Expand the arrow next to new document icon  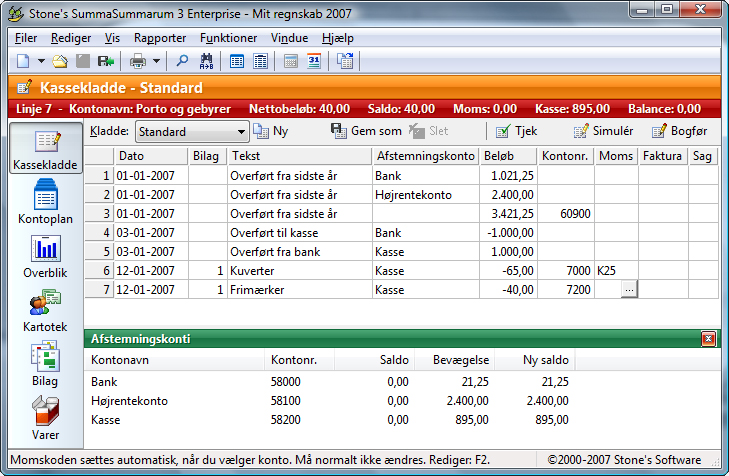tap(41, 61)
